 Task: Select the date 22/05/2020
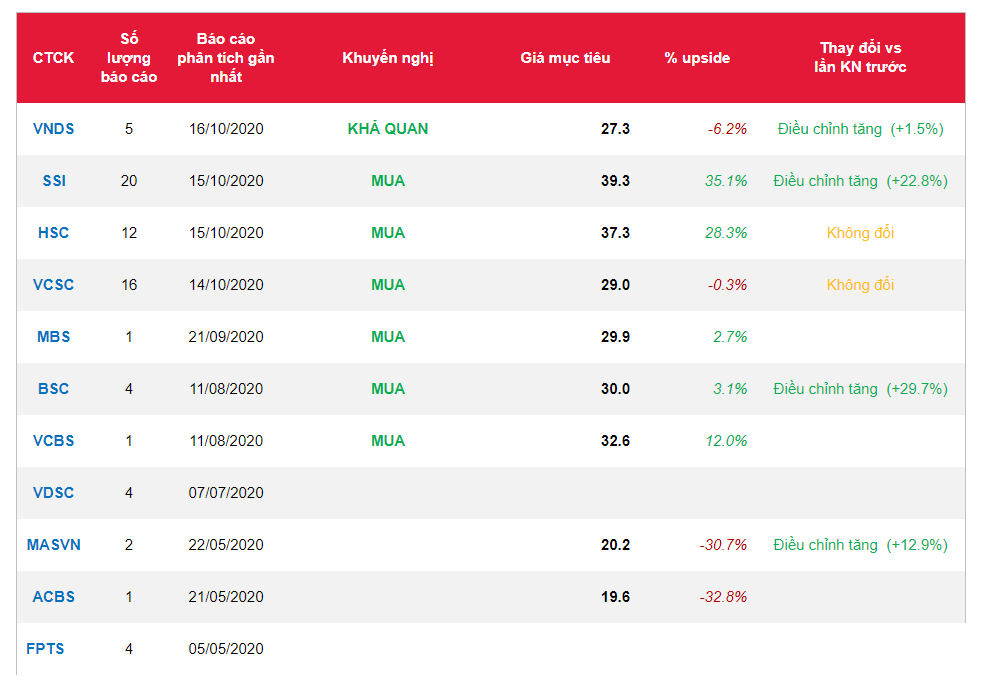(x=226, y=545)
